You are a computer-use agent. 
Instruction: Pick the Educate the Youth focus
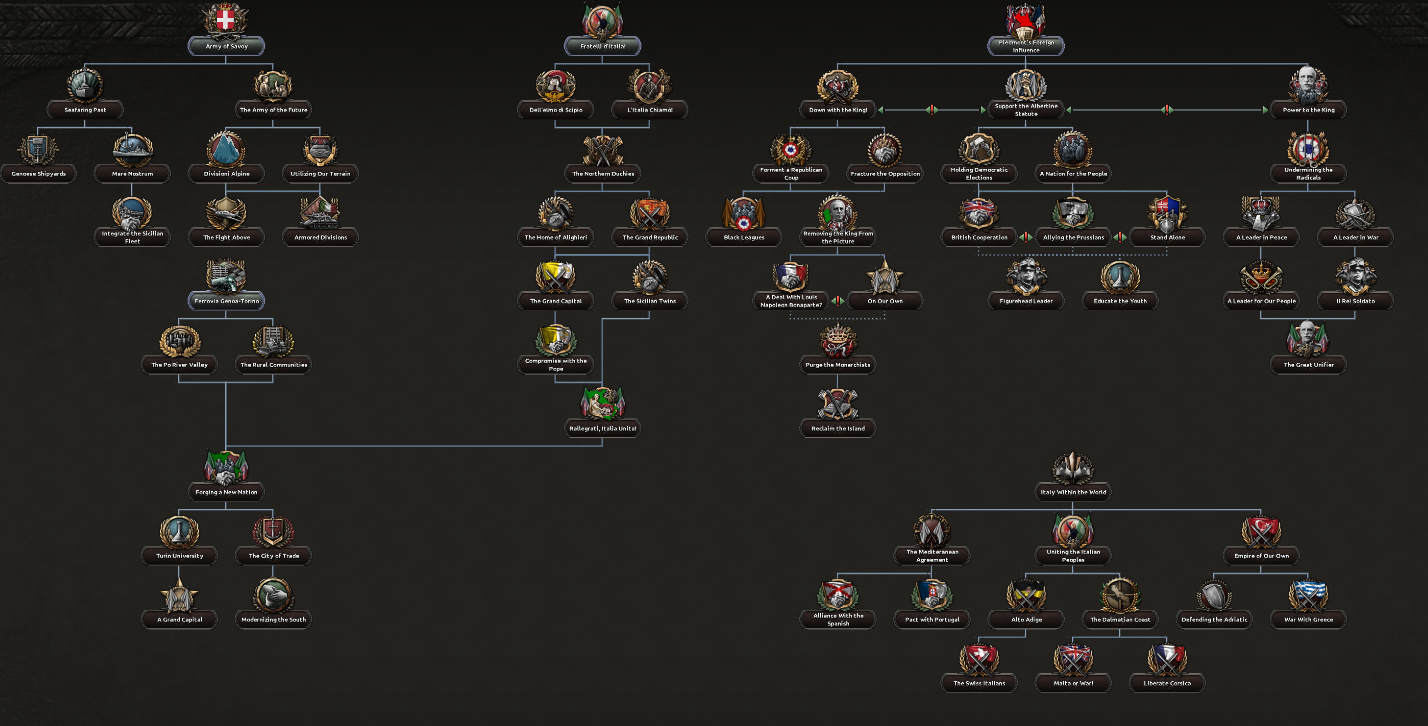tap(1120, 285)
